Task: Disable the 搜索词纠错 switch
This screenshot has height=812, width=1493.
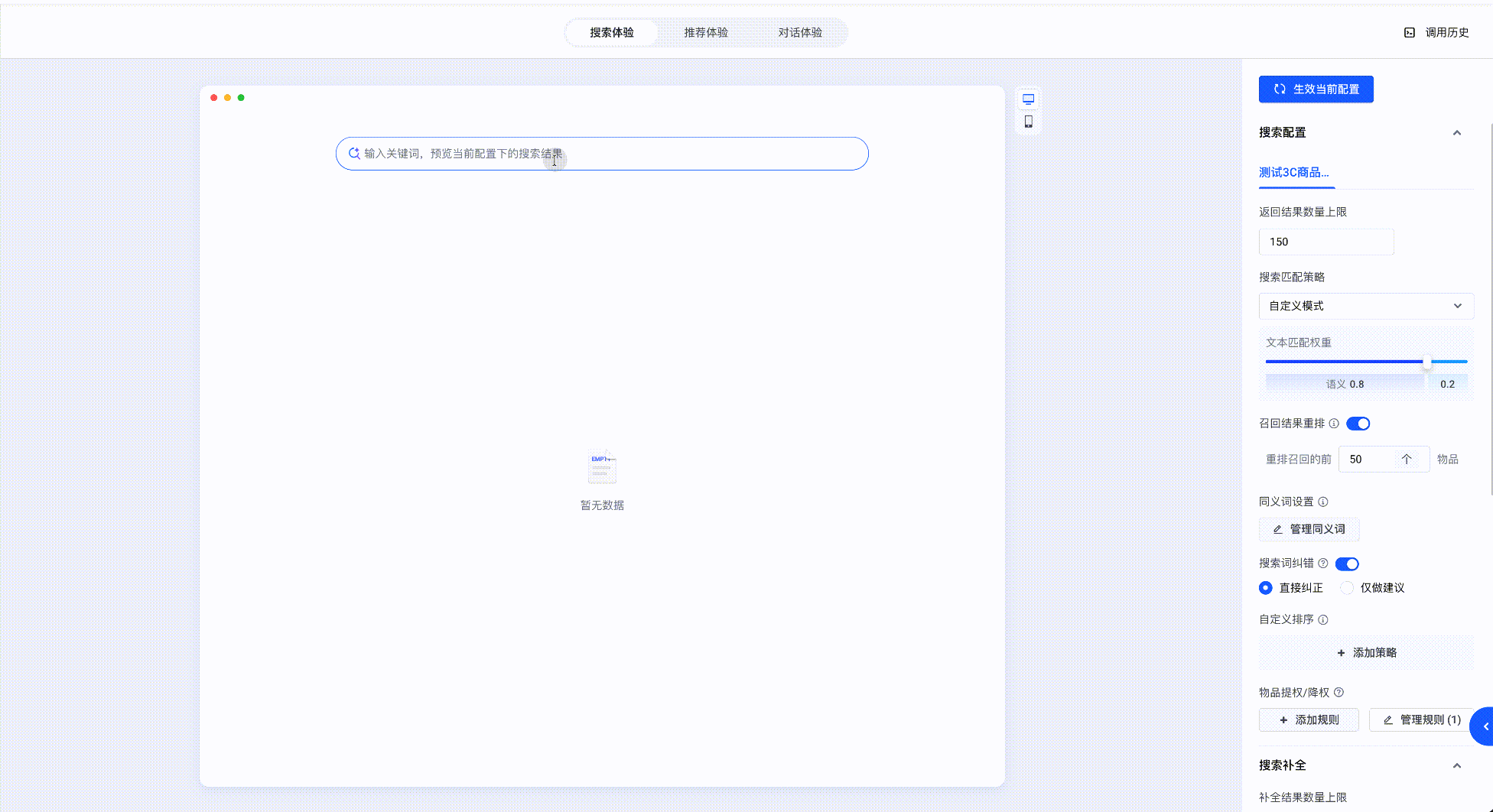Action: coord(1347,564)
